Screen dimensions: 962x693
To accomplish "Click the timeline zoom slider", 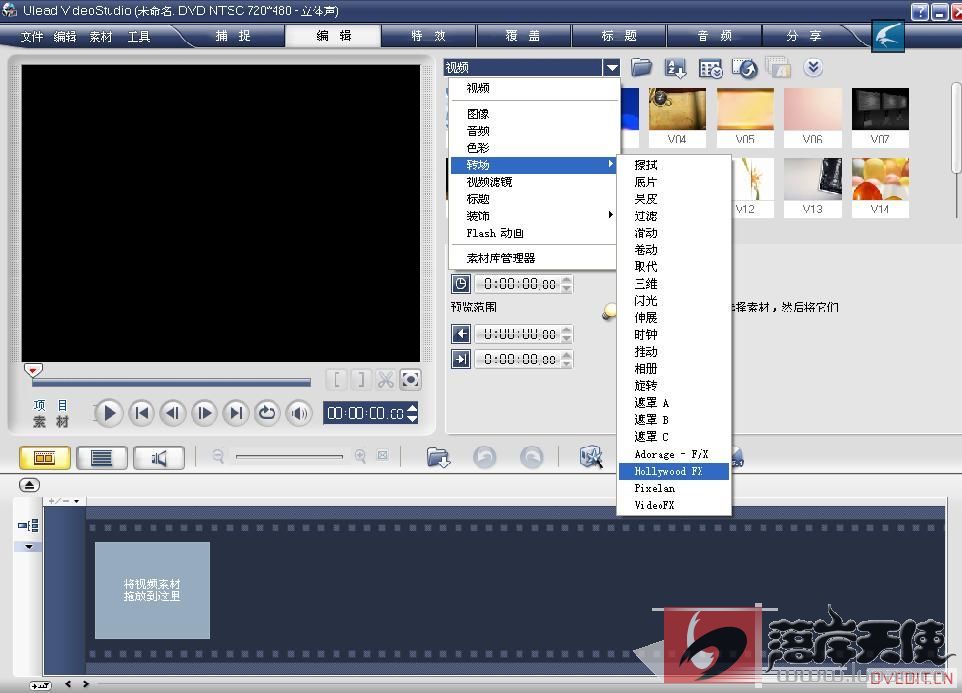I will [x=289, y=456].
